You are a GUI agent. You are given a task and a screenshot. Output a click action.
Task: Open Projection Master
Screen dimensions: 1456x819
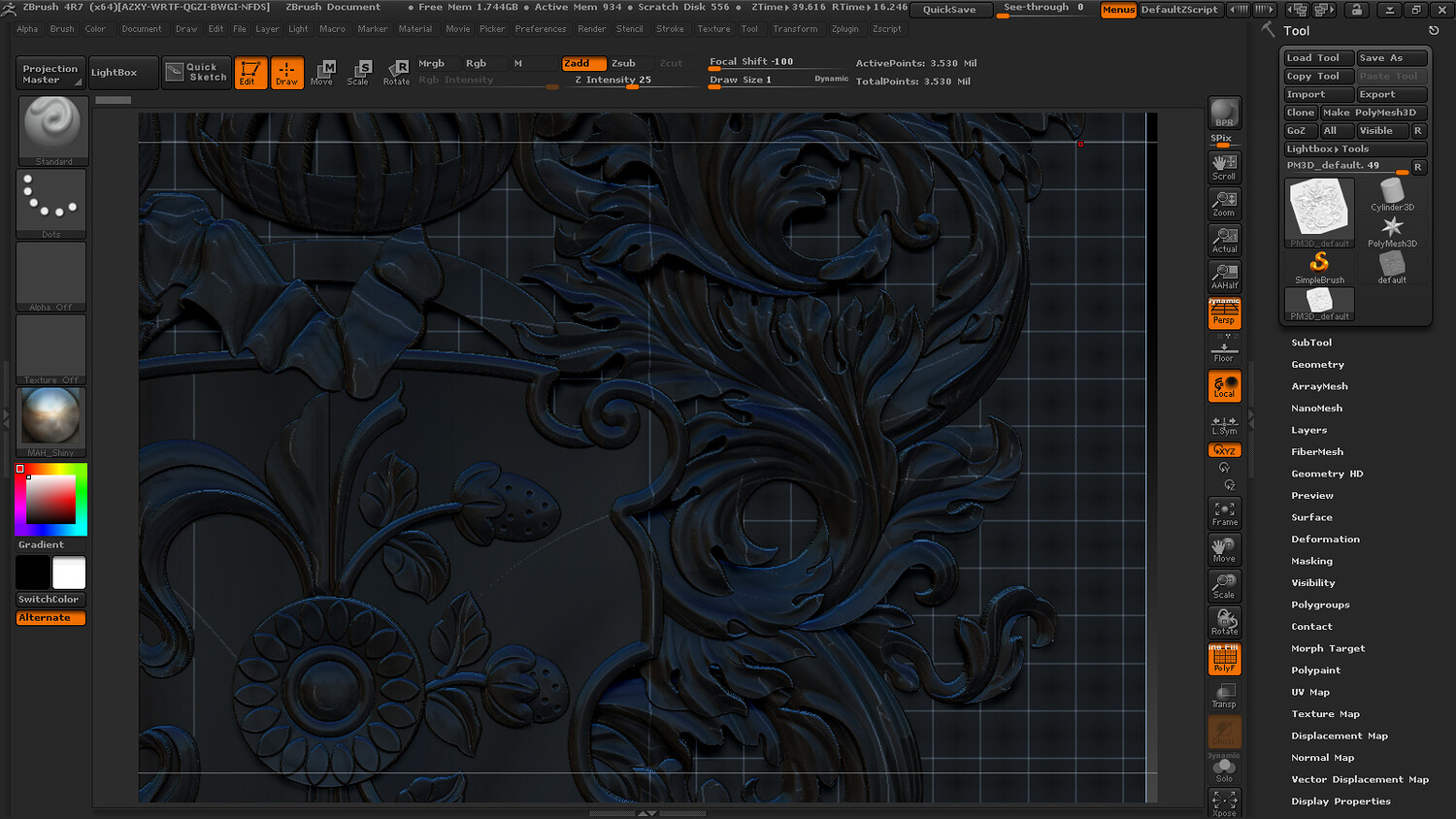coord(50,74)
